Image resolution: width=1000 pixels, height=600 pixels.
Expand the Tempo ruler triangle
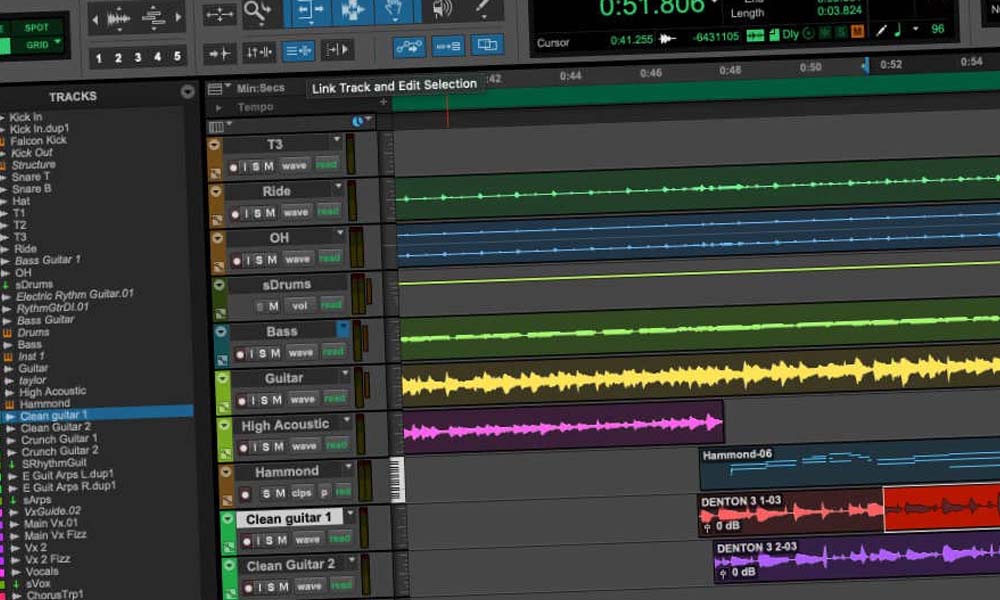tap(219, 108)
